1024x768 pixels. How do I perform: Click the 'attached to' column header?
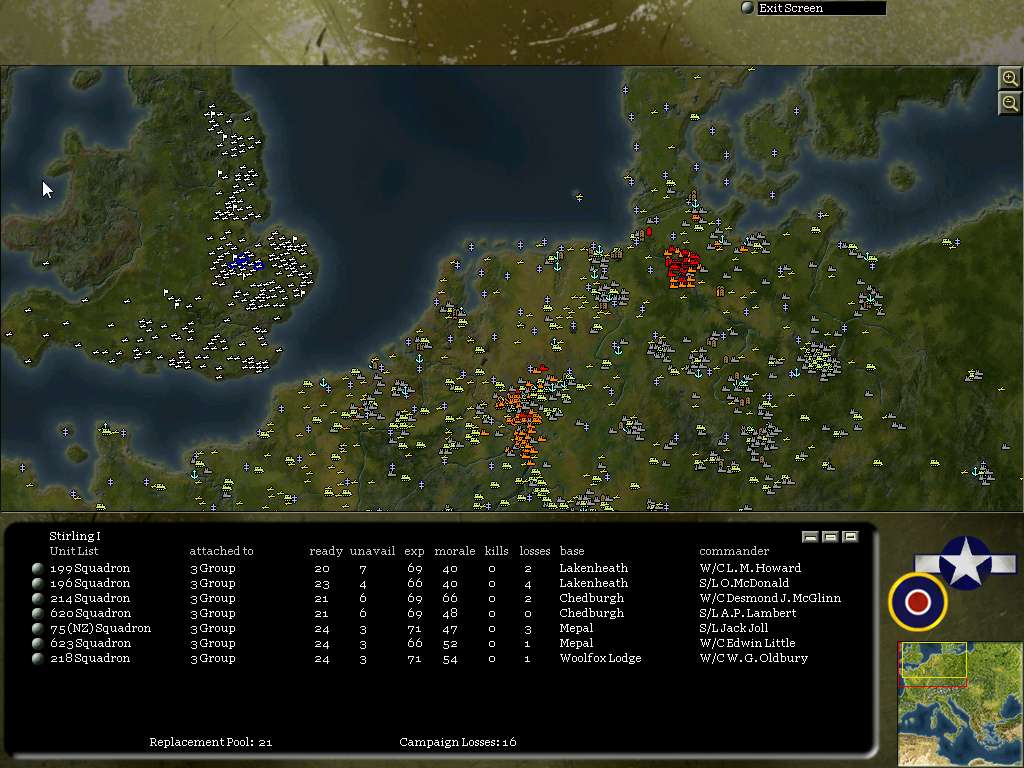[221, 551]
